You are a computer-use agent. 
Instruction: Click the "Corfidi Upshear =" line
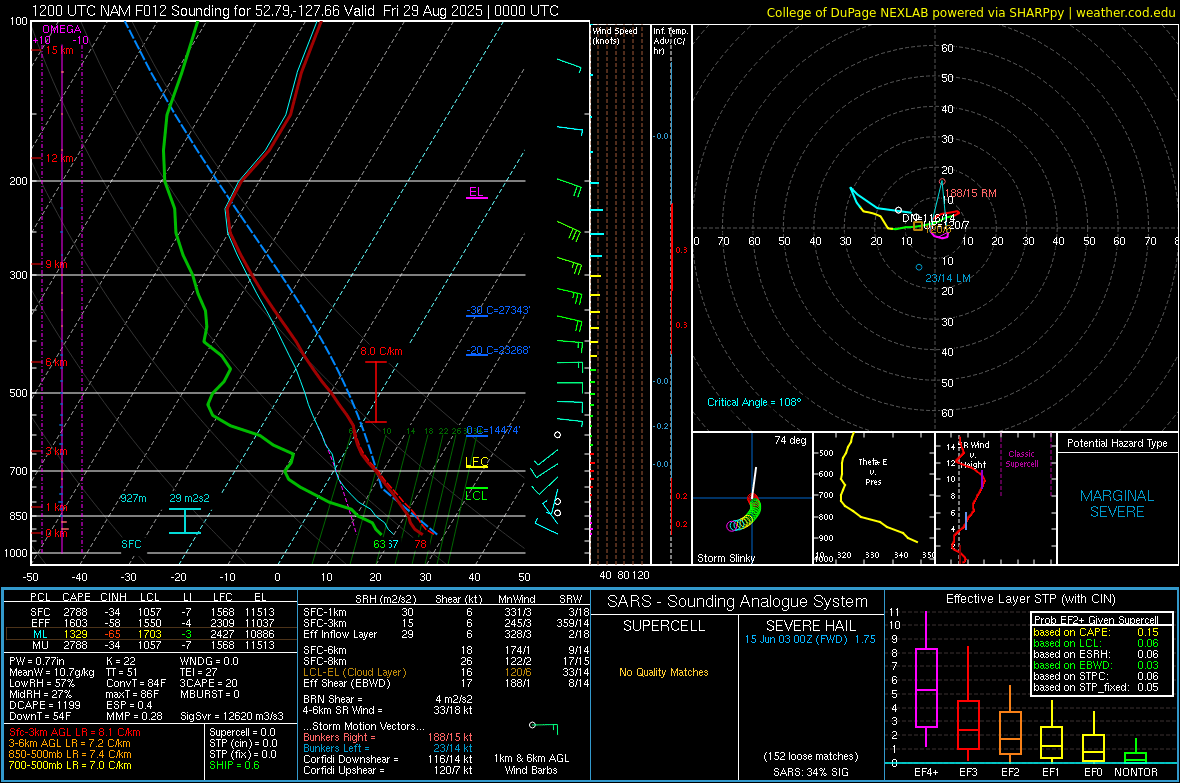[388, 770]
